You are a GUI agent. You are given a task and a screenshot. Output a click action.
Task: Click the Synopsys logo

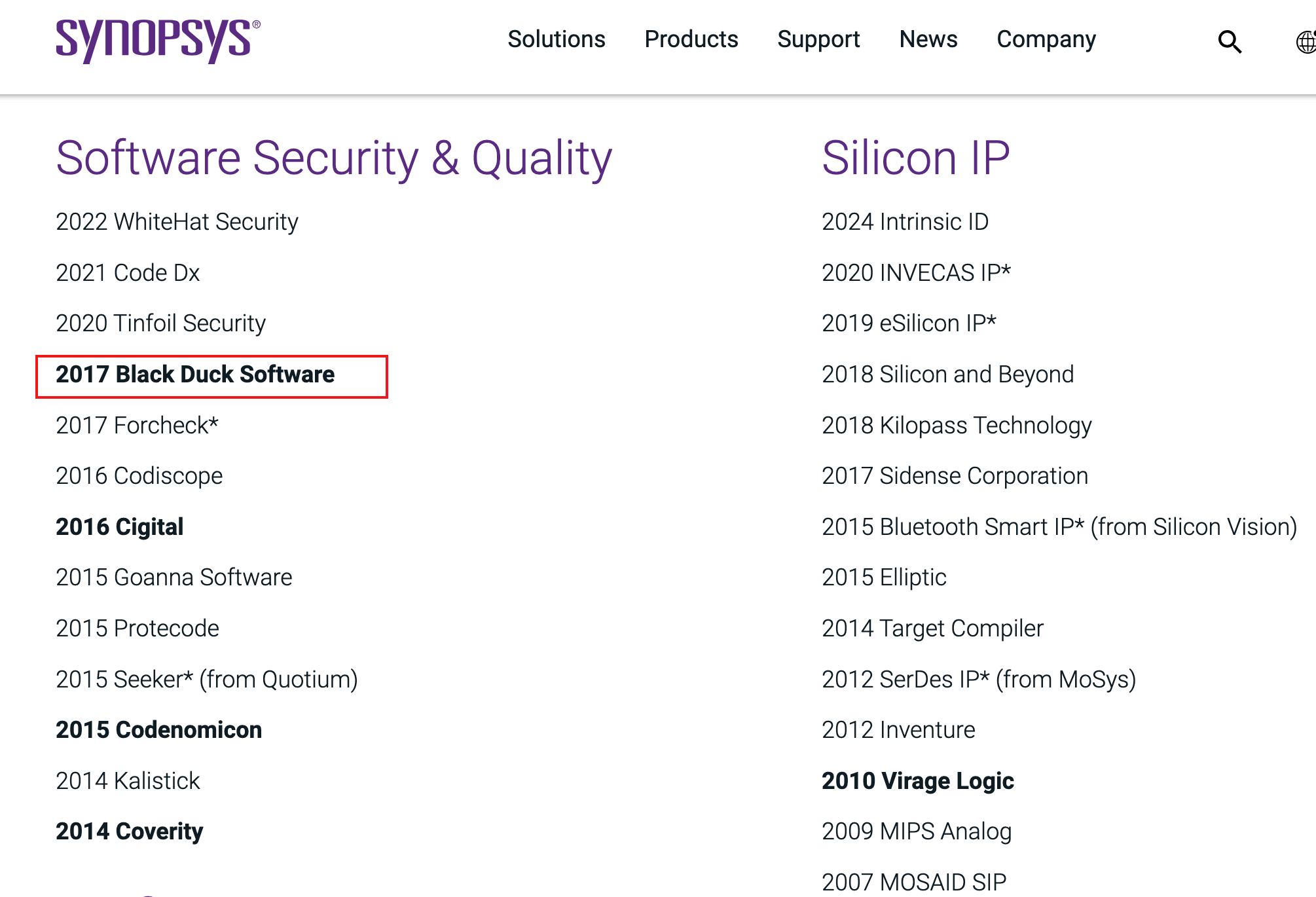[158, 41]
